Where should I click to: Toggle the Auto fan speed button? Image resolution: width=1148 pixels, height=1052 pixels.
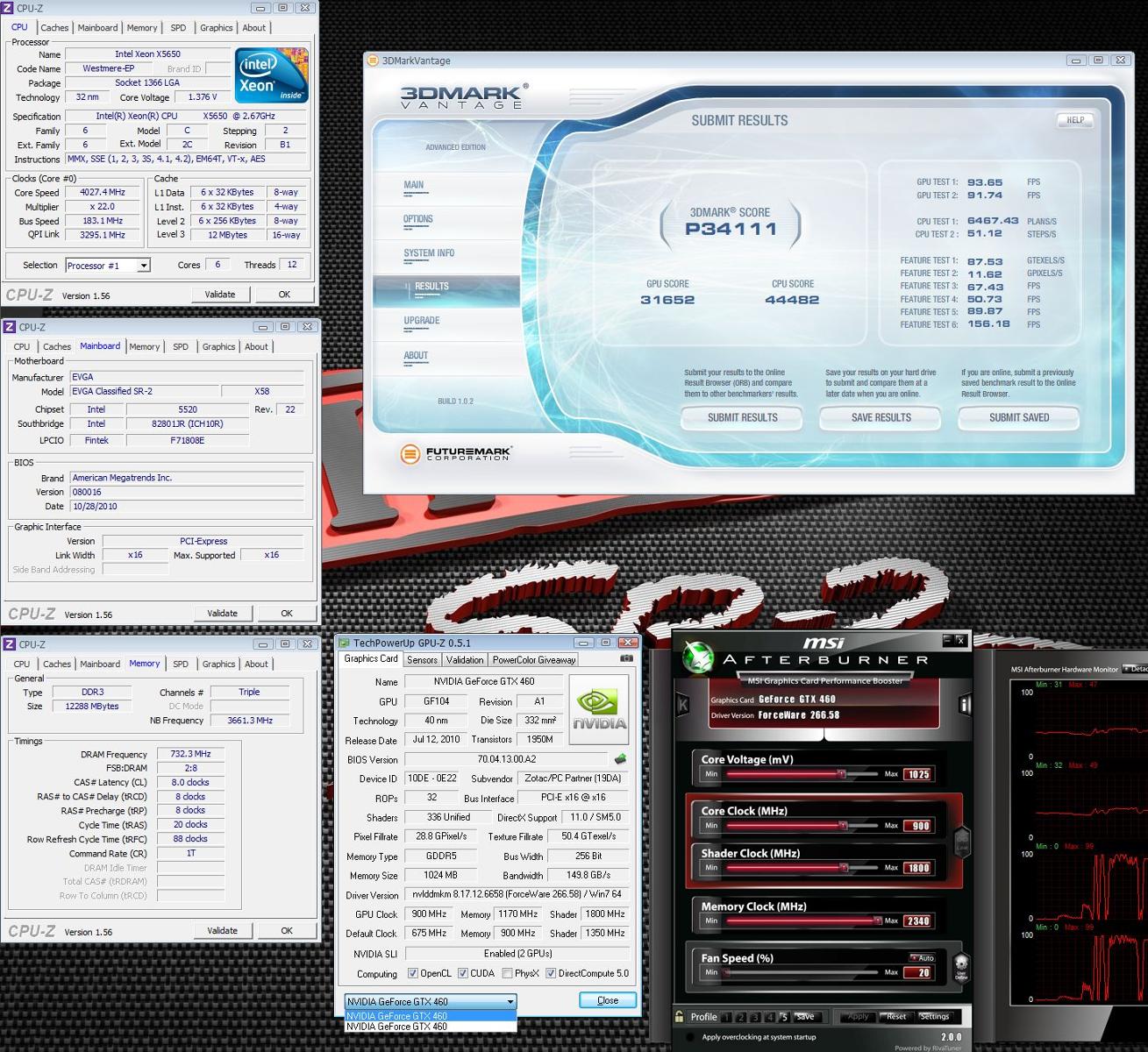[x=922, y=958]
